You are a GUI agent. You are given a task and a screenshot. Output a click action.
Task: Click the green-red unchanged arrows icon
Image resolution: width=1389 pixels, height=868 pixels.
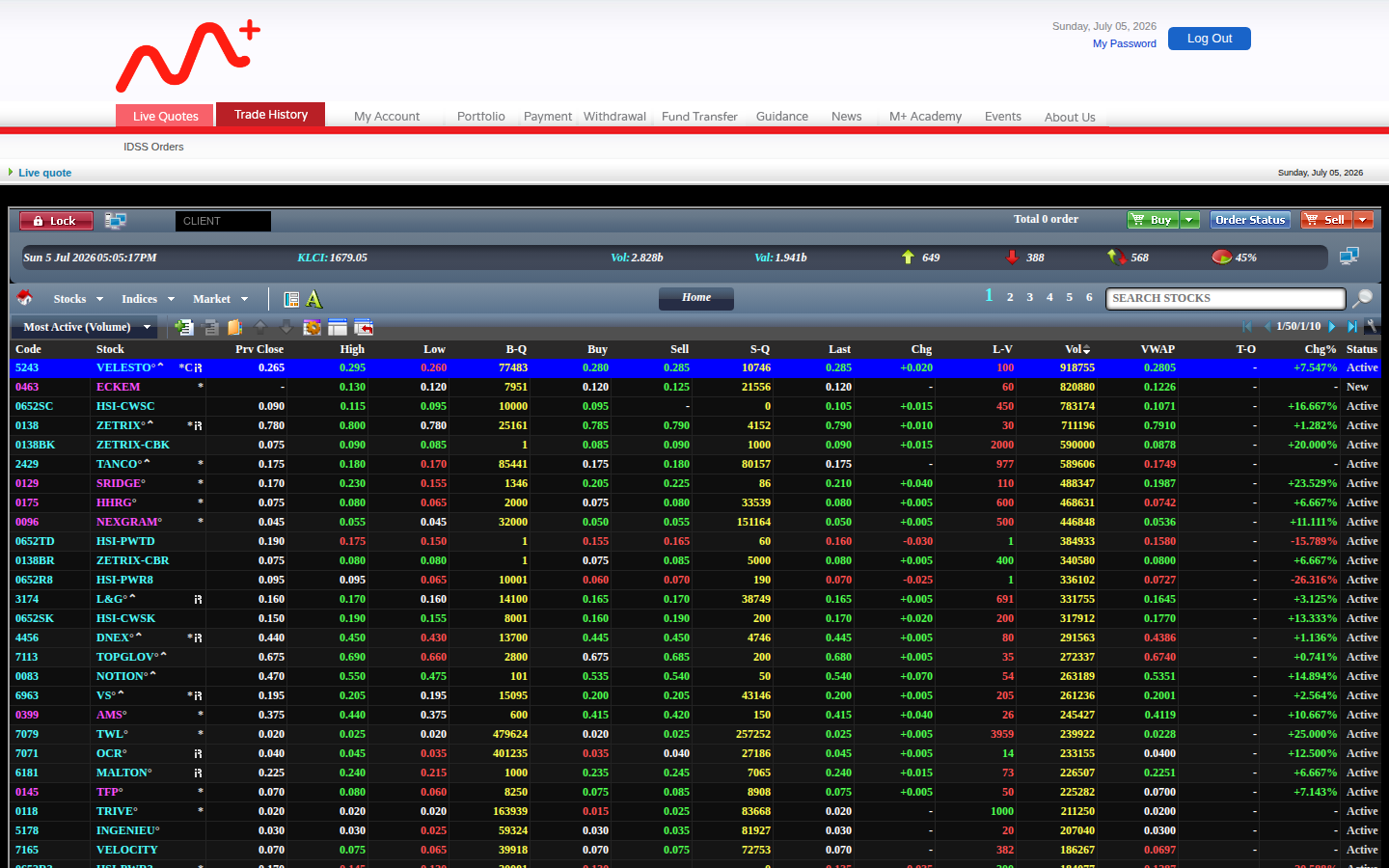1117,257
